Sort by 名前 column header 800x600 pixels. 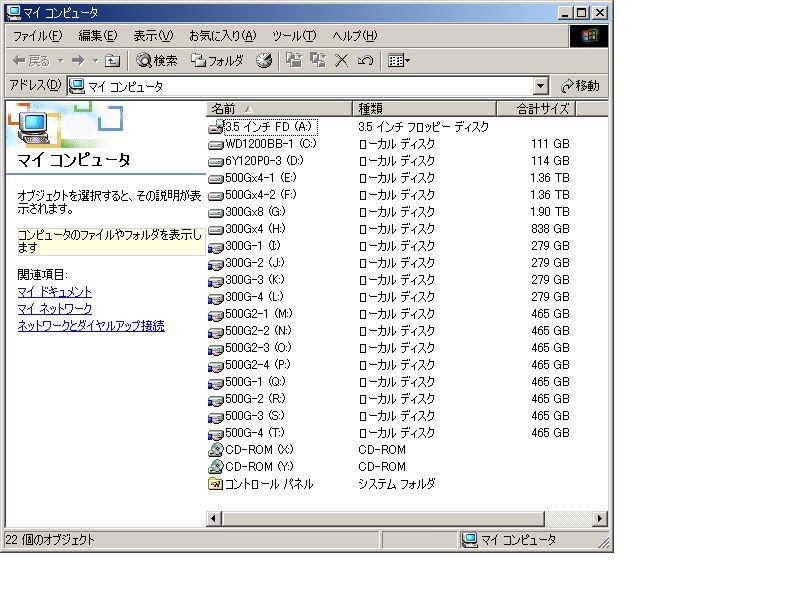click(x=279, y=109)
